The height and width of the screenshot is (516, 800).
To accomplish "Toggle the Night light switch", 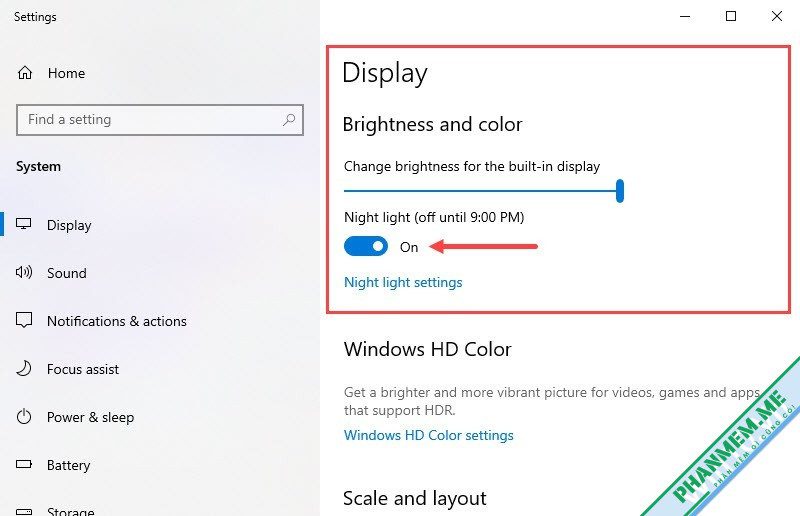I will tap(366, 247).
